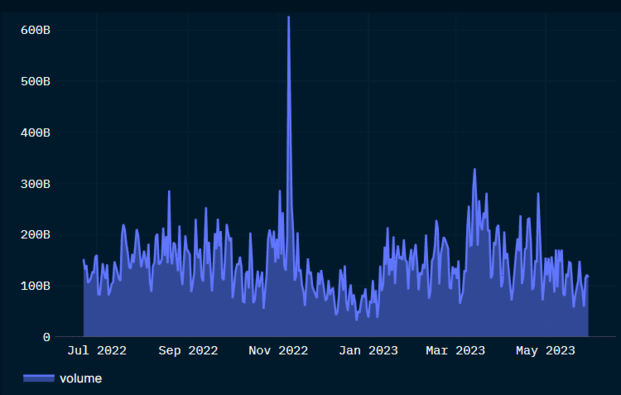The height and width of the screenshot is (395, 621).
Task: Click the tip of the tallest November 2022 spike
Action: 289,17
